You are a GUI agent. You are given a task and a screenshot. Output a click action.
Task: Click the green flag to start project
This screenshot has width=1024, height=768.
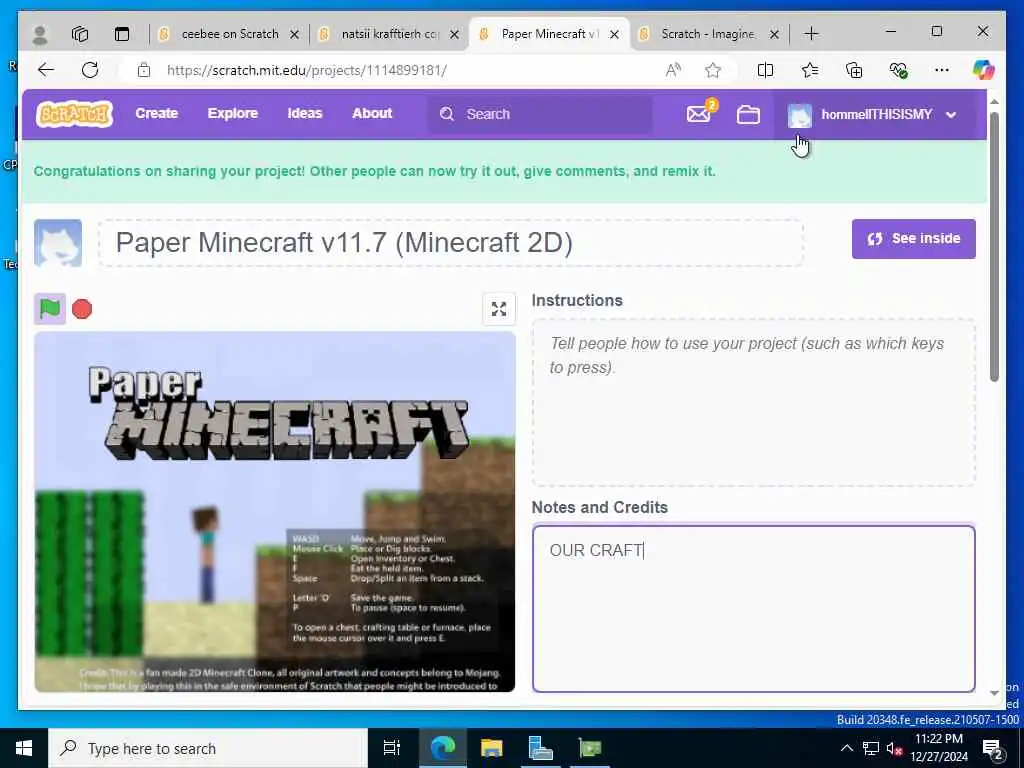click(50, 308)
